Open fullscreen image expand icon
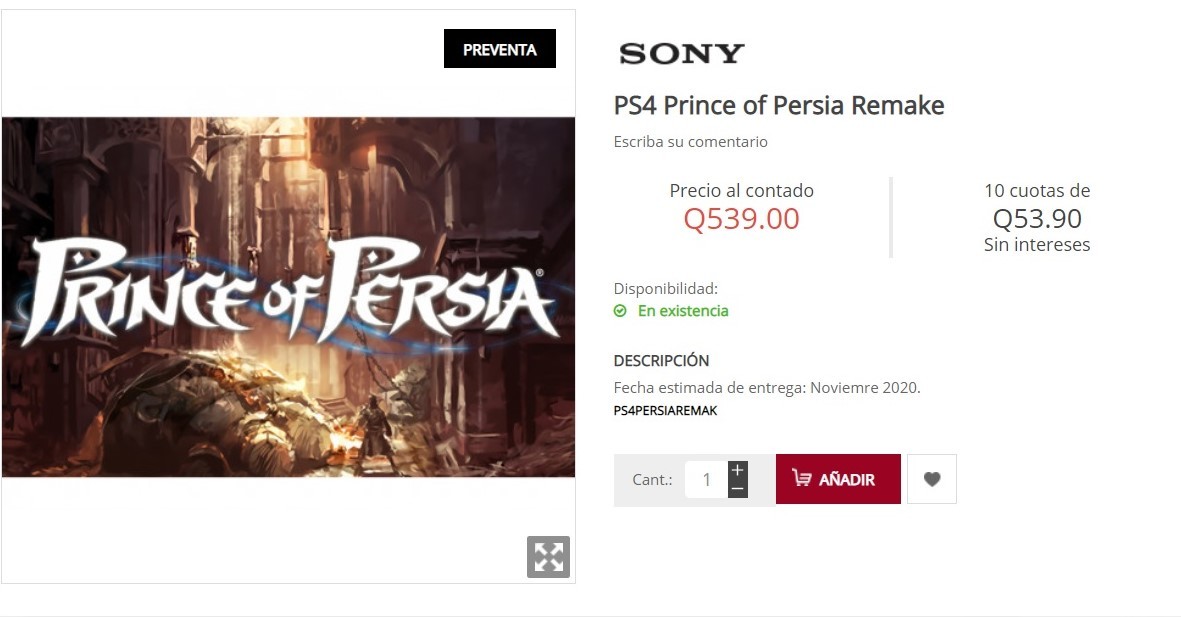 548,557
